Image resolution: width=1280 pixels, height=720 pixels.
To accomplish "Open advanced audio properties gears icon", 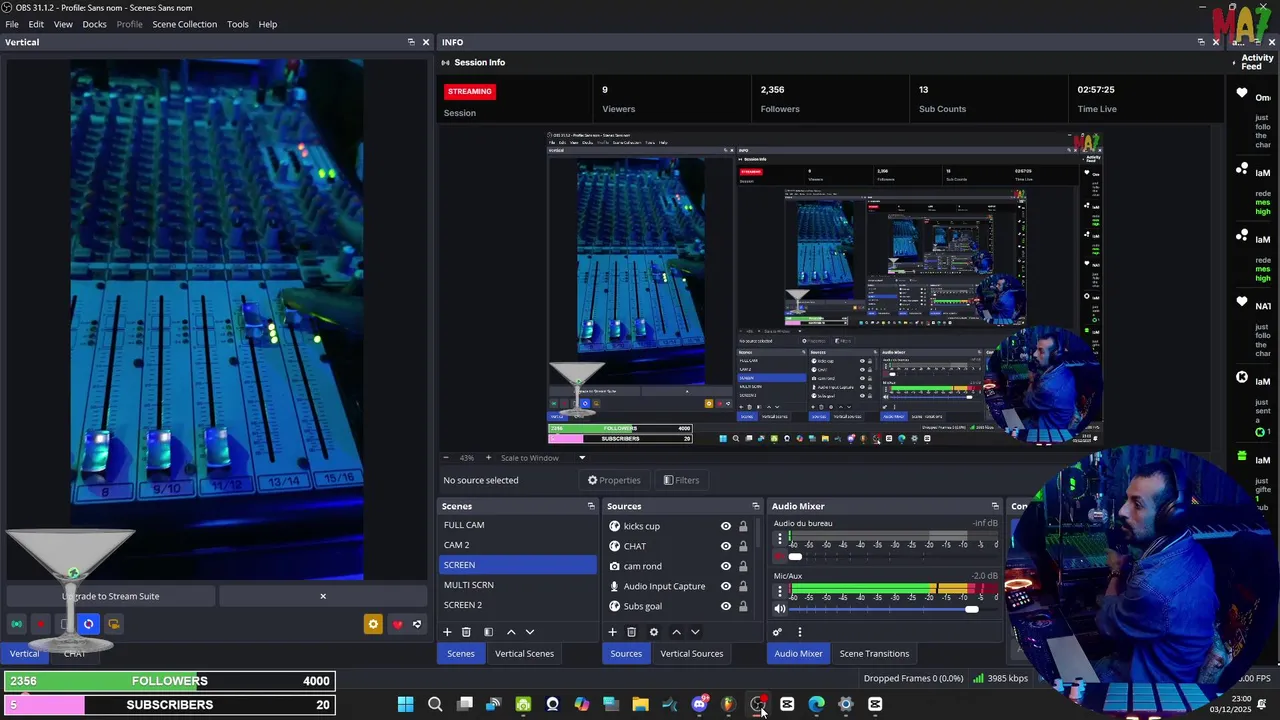I will tap(777, 632).
